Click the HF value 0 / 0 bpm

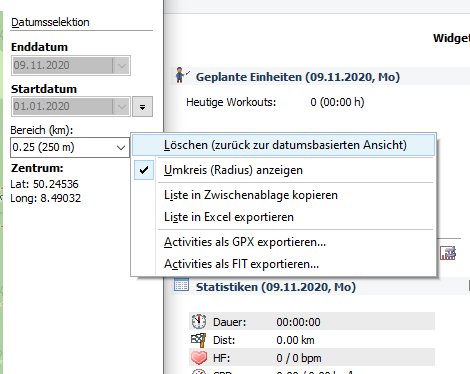299,358
